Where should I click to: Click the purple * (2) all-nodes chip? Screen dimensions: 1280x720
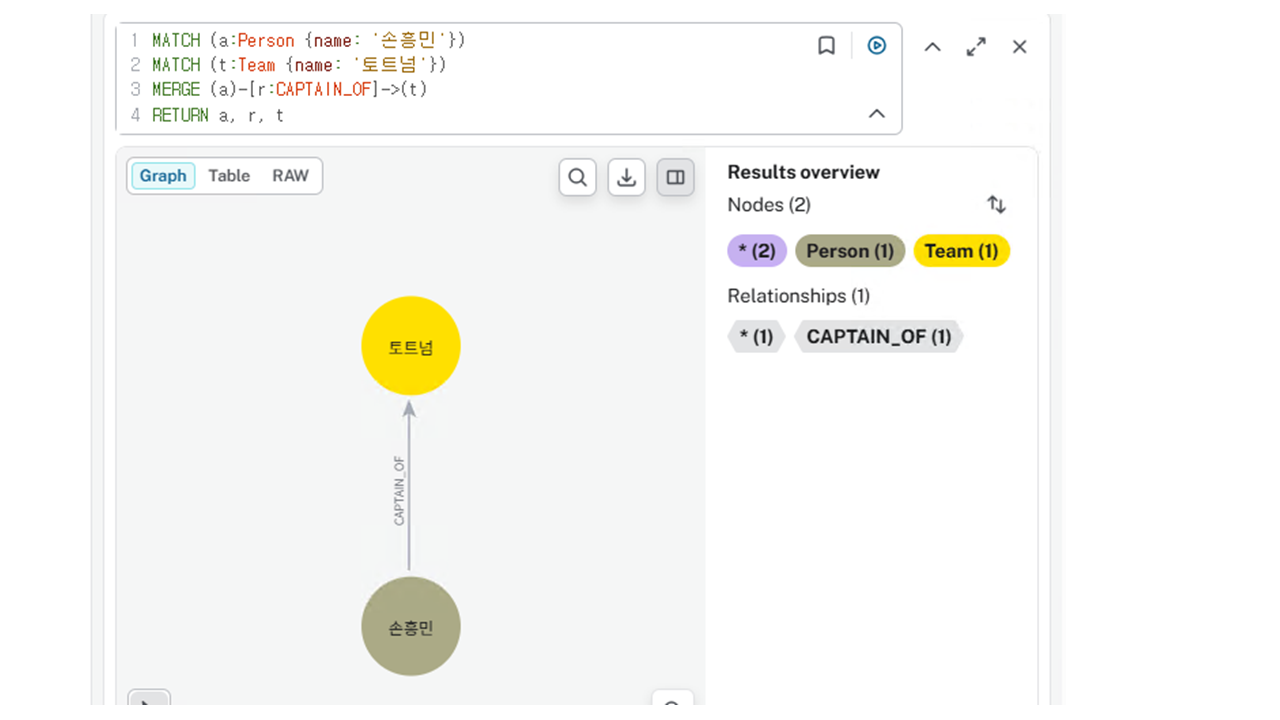[757, 251]
